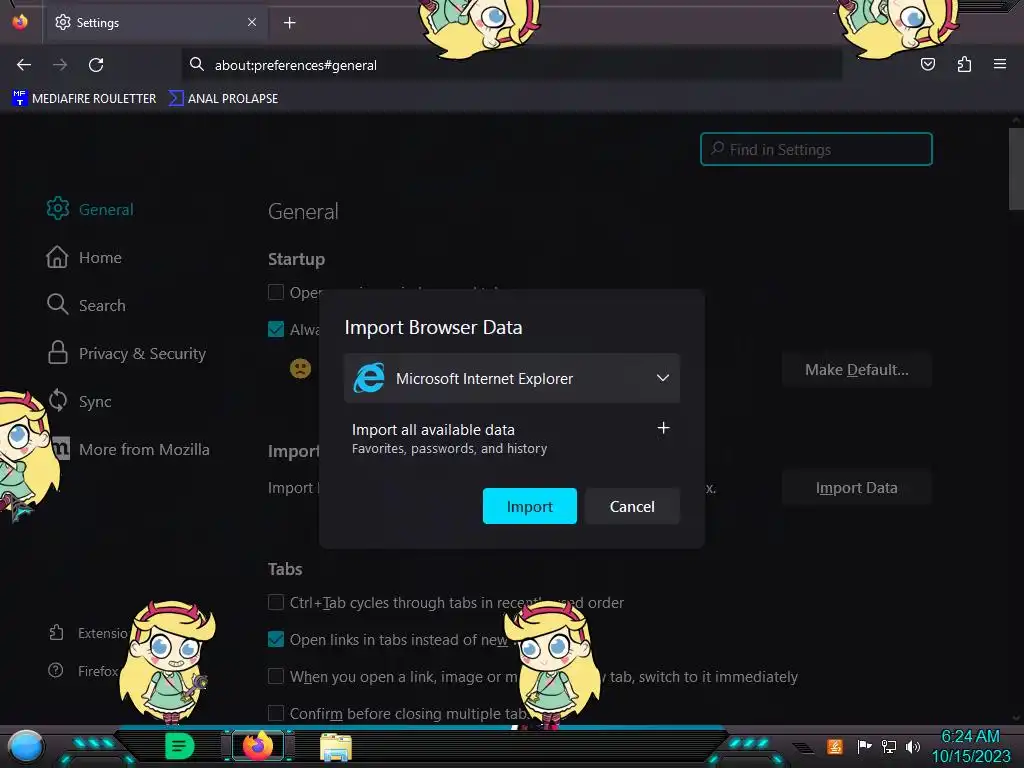Expand Import all available data with plus

click(x=663, y=428)
